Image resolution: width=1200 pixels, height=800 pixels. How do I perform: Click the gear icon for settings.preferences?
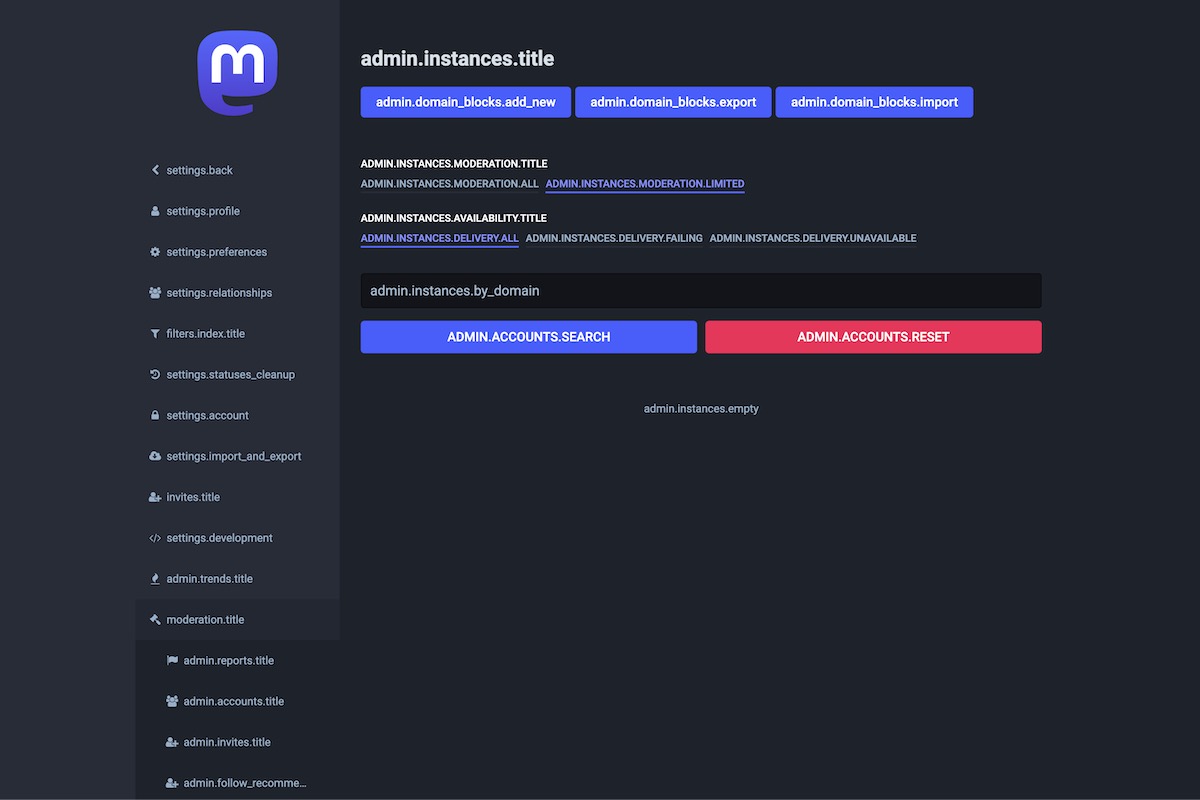pyautogui.click(x=155, y=252)
